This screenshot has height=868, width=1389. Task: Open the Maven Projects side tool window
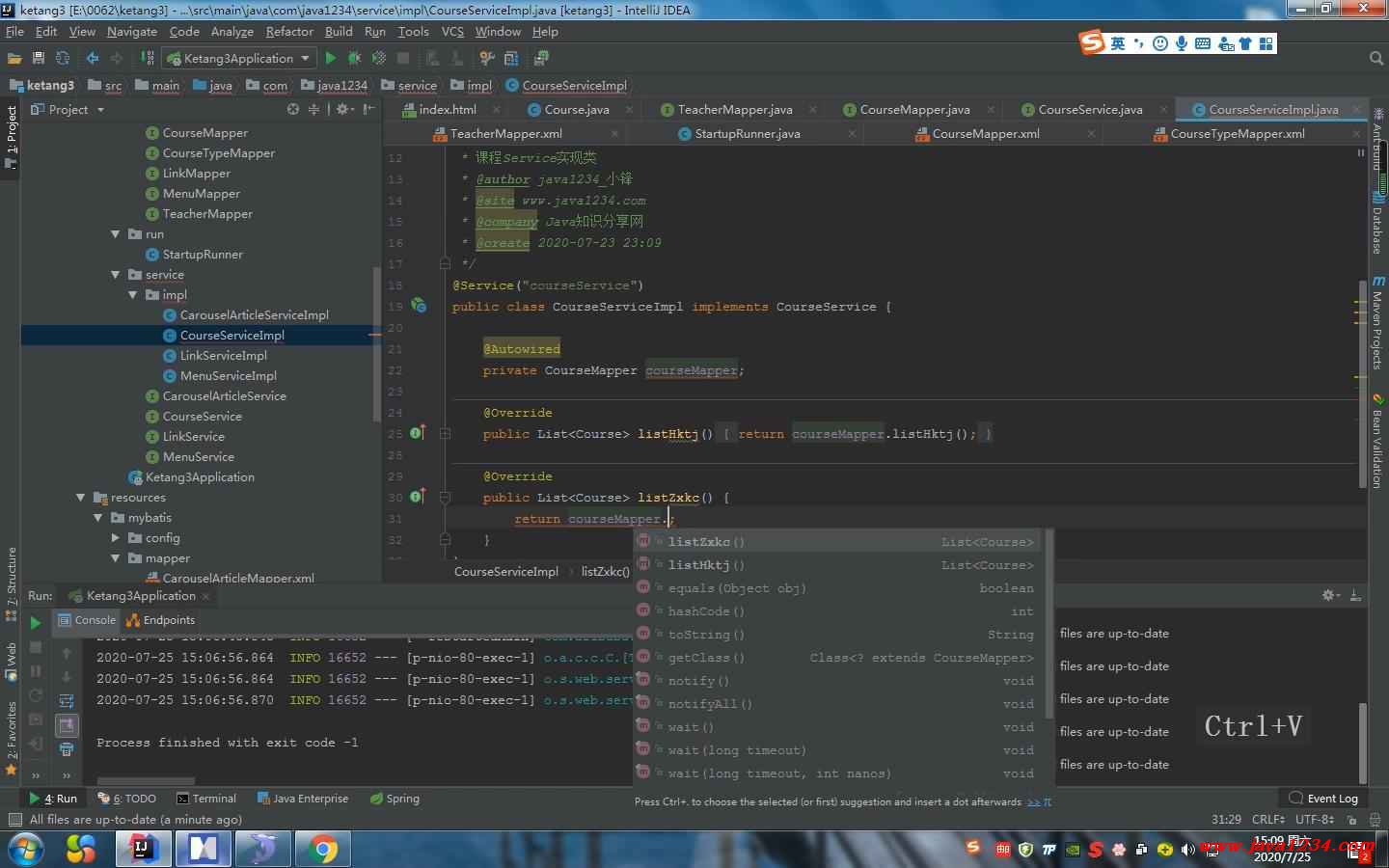pos(1378,322)
